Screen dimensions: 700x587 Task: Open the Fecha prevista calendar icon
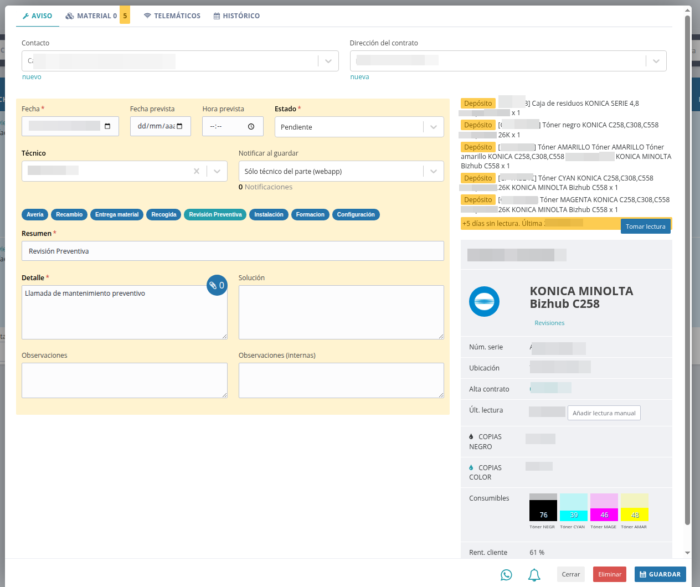tap(179, 126)
